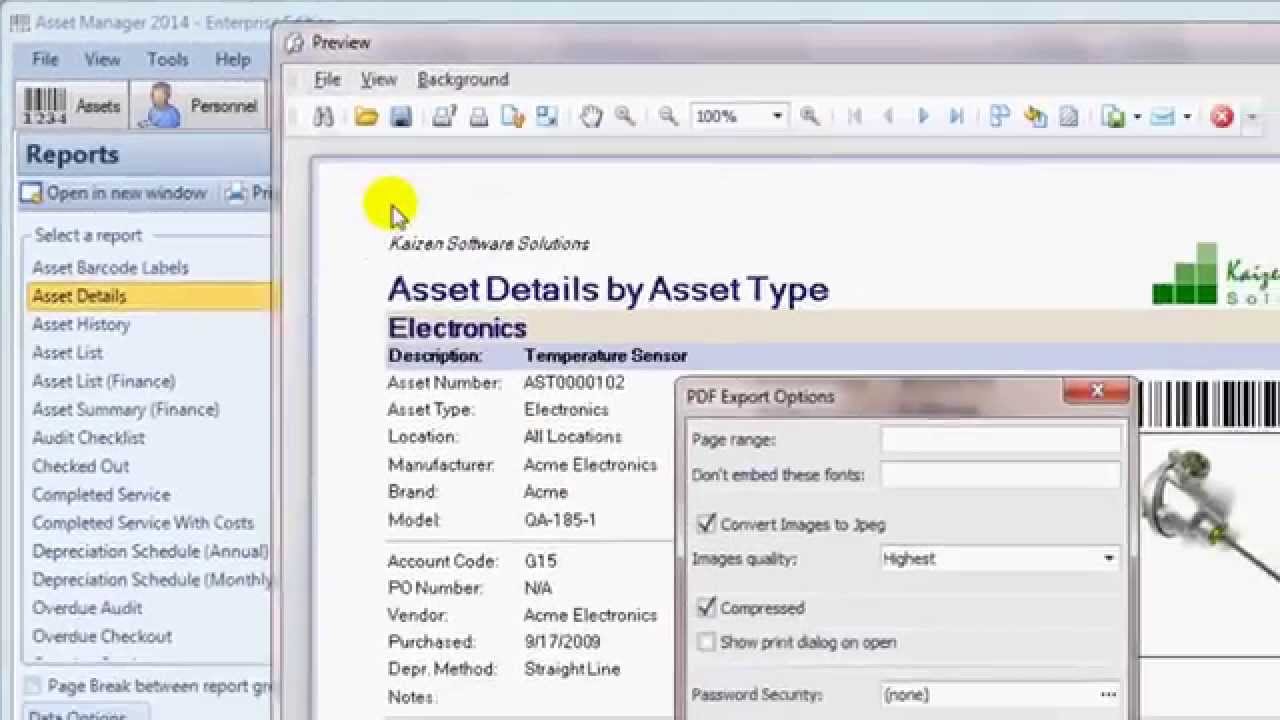Open the Password Security ellipsis button

pos(1108,695)
